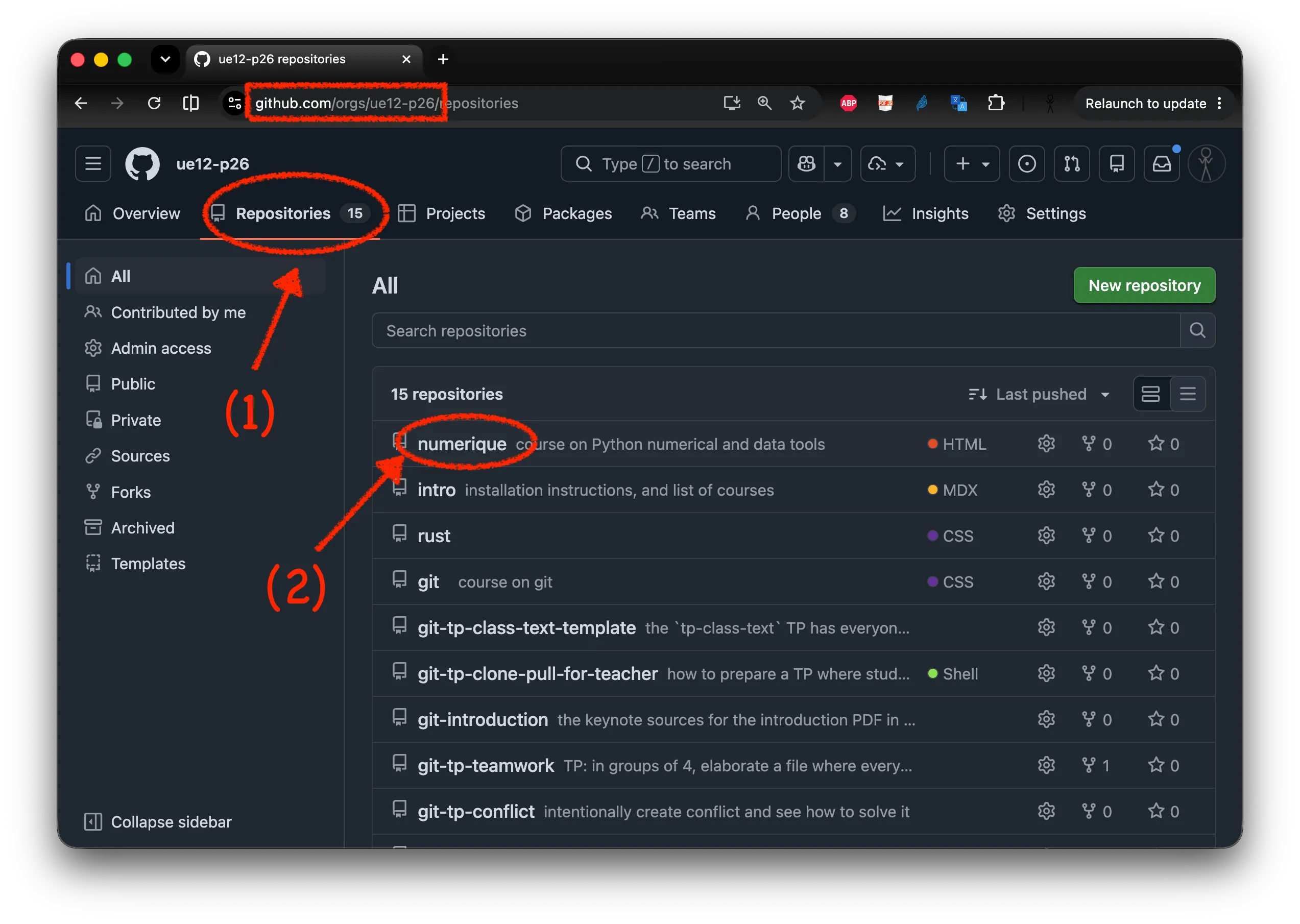
Task: Open git-tp-conflict repository
Action: (x=476, y=811)
